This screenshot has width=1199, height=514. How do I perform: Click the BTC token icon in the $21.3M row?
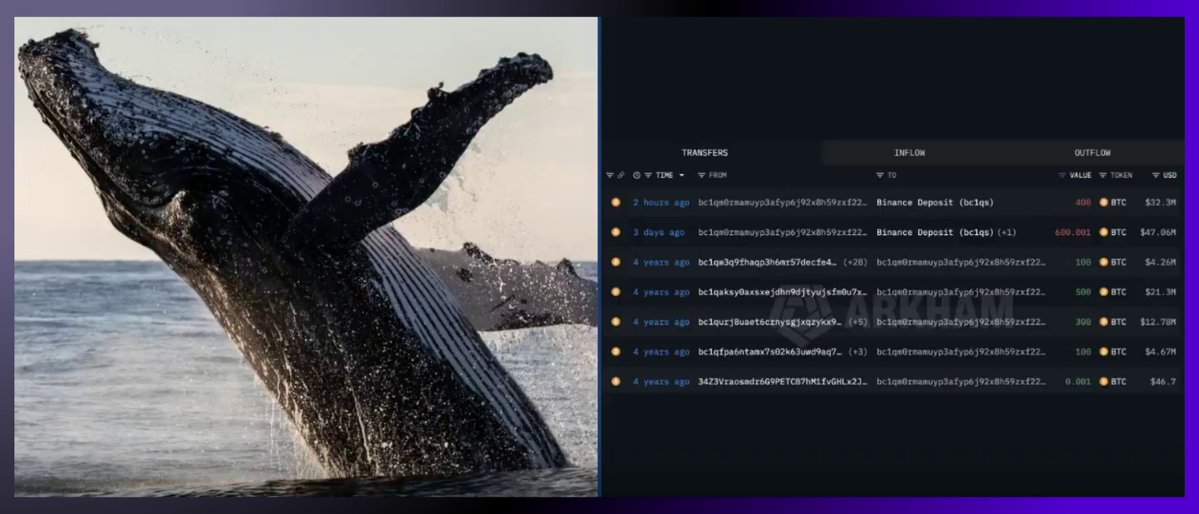point(1103,291)
